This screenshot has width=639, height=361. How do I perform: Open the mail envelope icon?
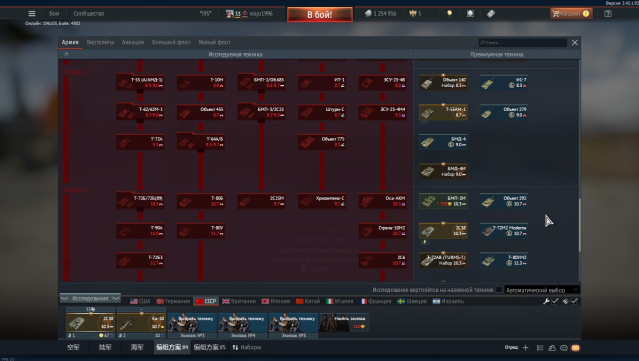point(575,348)
